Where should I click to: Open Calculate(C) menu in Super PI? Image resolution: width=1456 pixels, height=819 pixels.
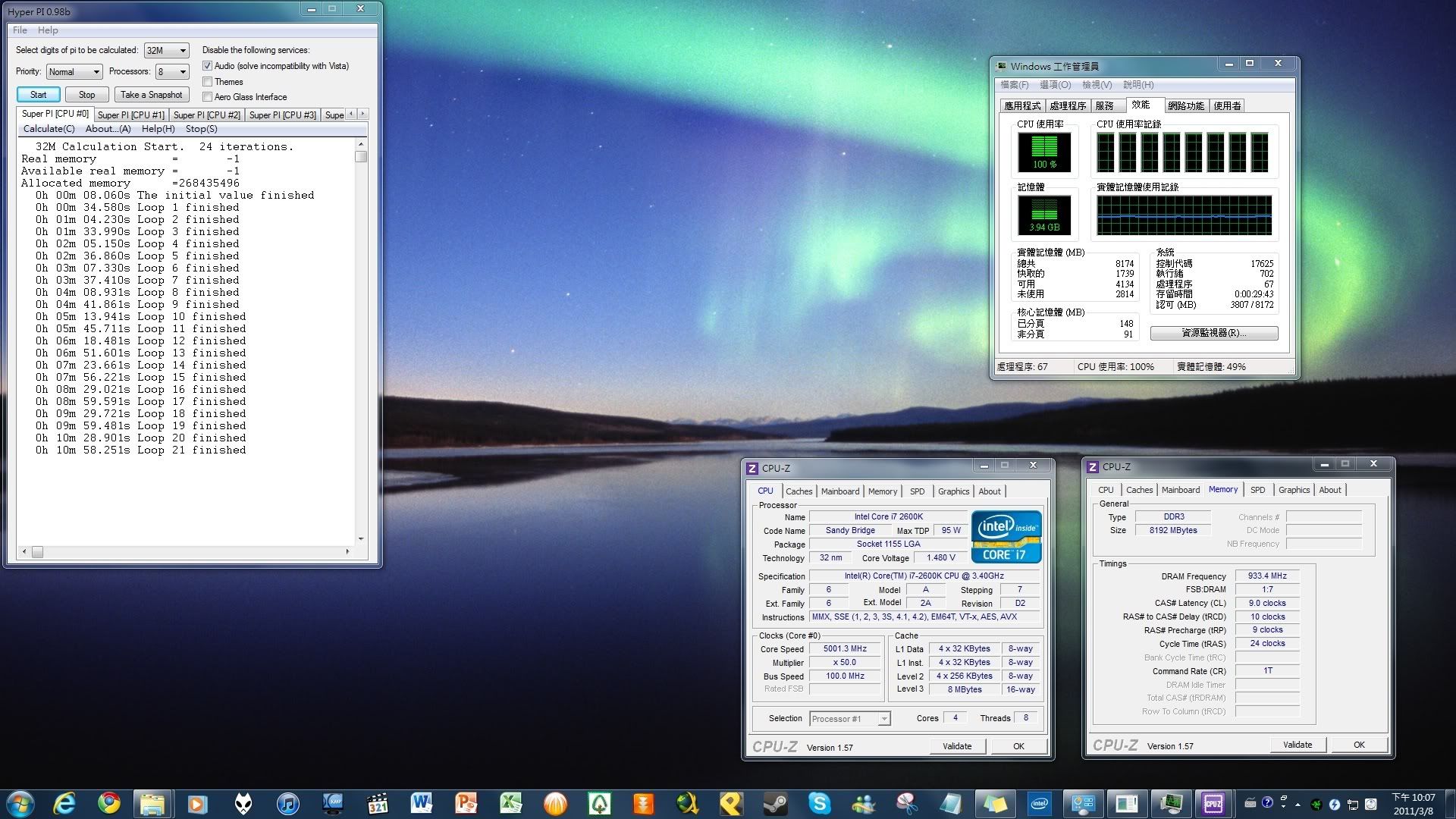tap(49, 129)
